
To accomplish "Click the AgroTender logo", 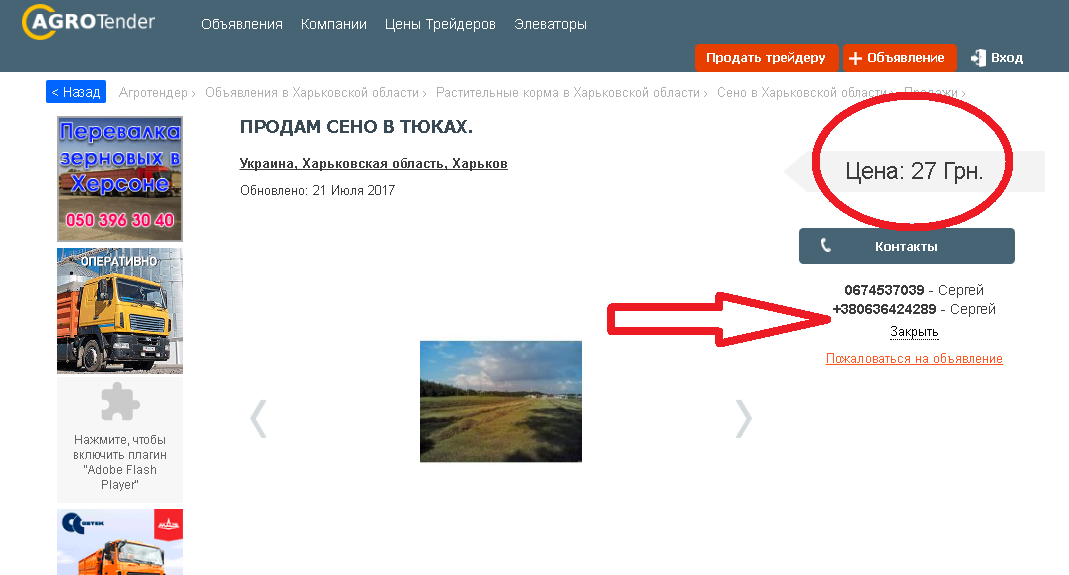I will click(x=89, y=22).
